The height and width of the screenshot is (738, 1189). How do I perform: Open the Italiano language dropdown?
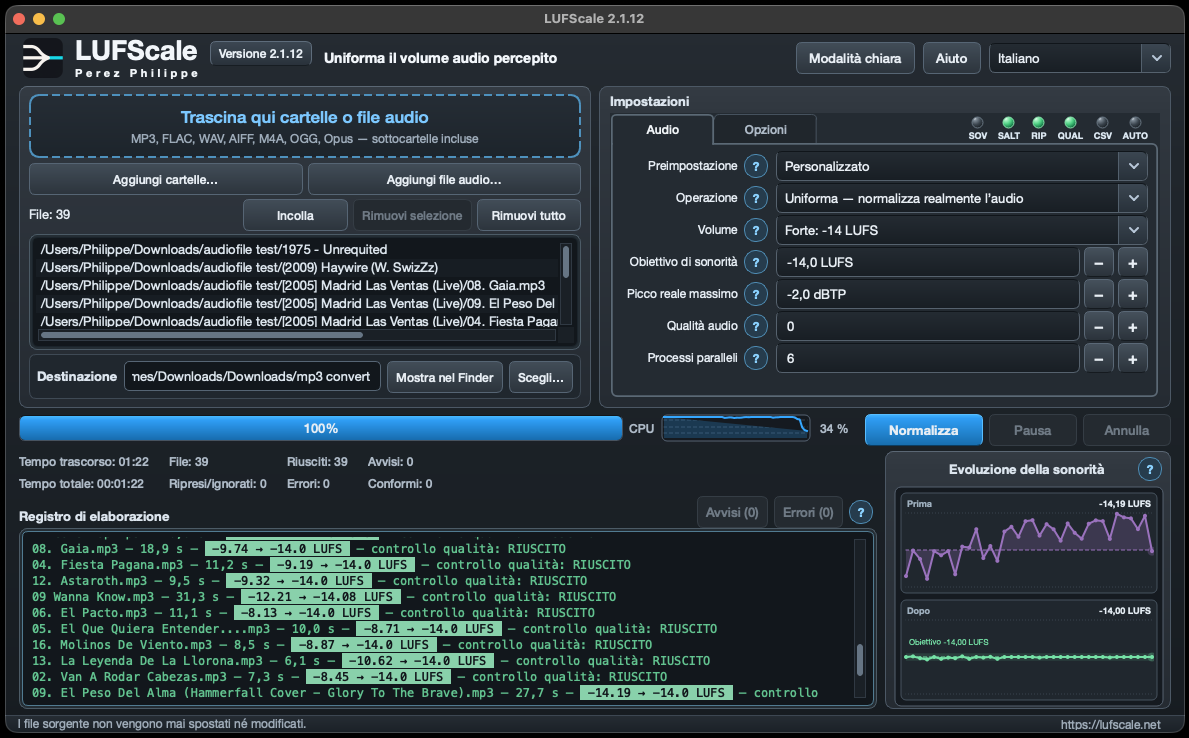click(x=1079, y=58)
